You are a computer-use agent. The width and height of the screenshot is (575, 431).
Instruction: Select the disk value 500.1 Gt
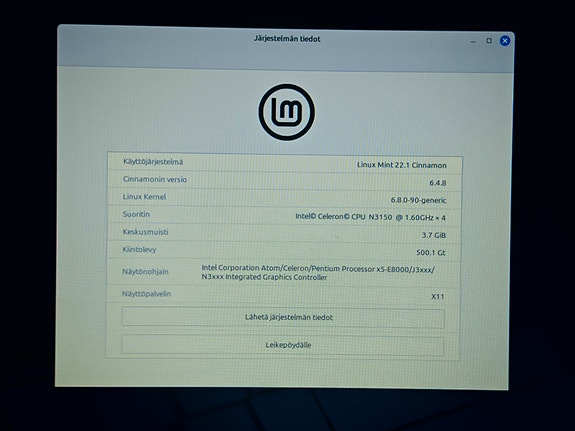pyautogui.click(x=431, y=253)
